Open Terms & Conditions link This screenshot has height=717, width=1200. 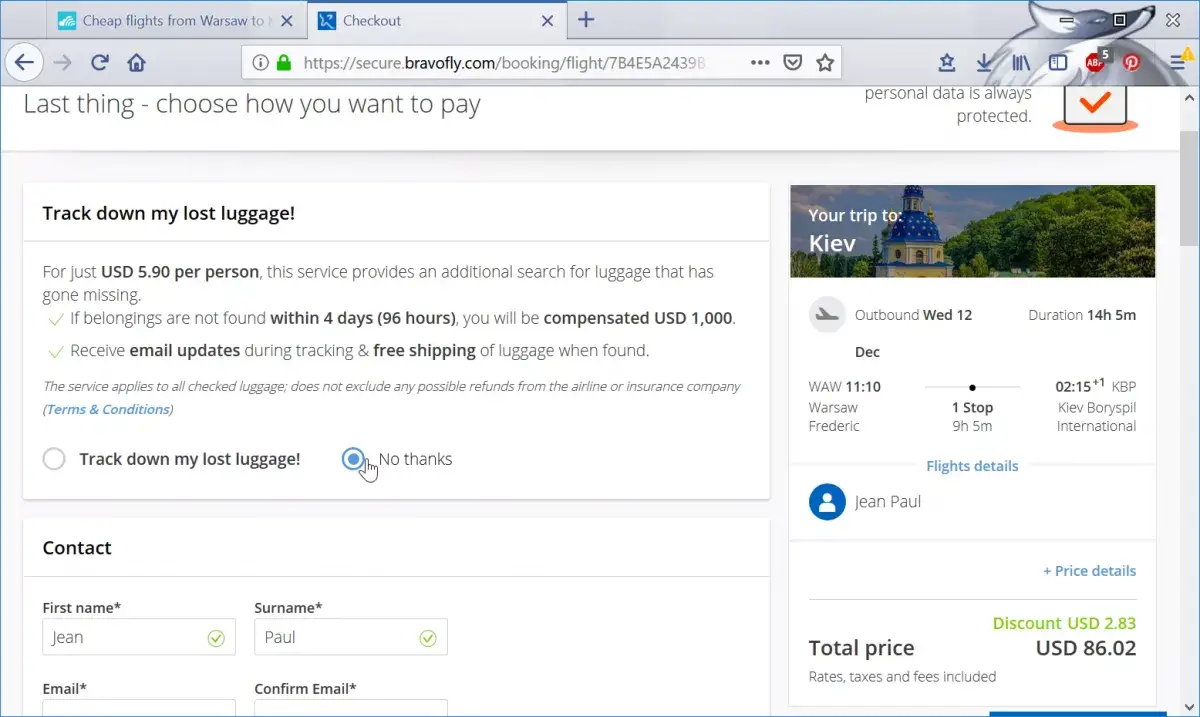pos(108,409)
